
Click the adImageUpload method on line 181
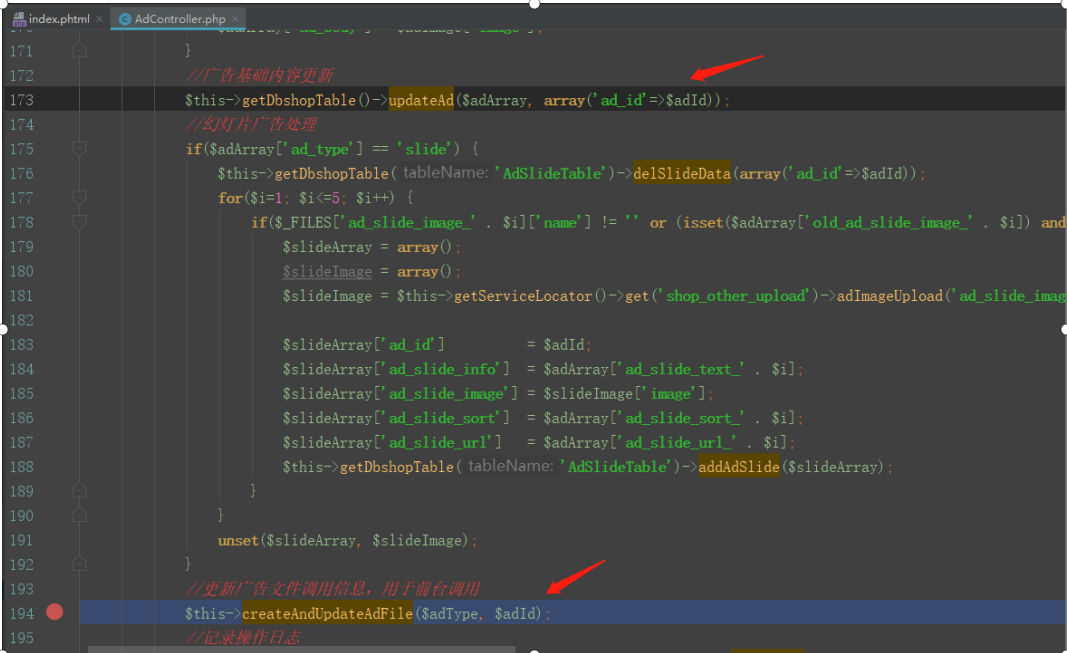pyautogui.click(x=889, y=296)
